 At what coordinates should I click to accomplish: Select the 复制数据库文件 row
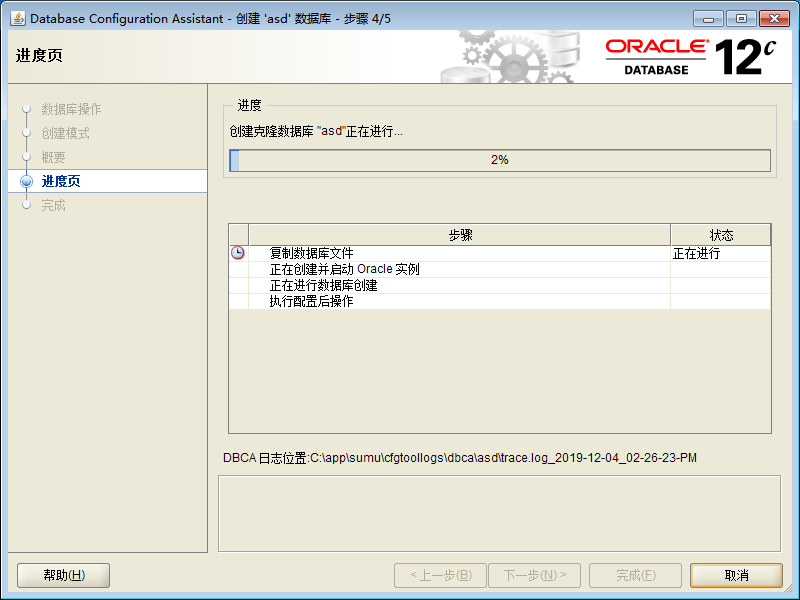click(500, 253)
